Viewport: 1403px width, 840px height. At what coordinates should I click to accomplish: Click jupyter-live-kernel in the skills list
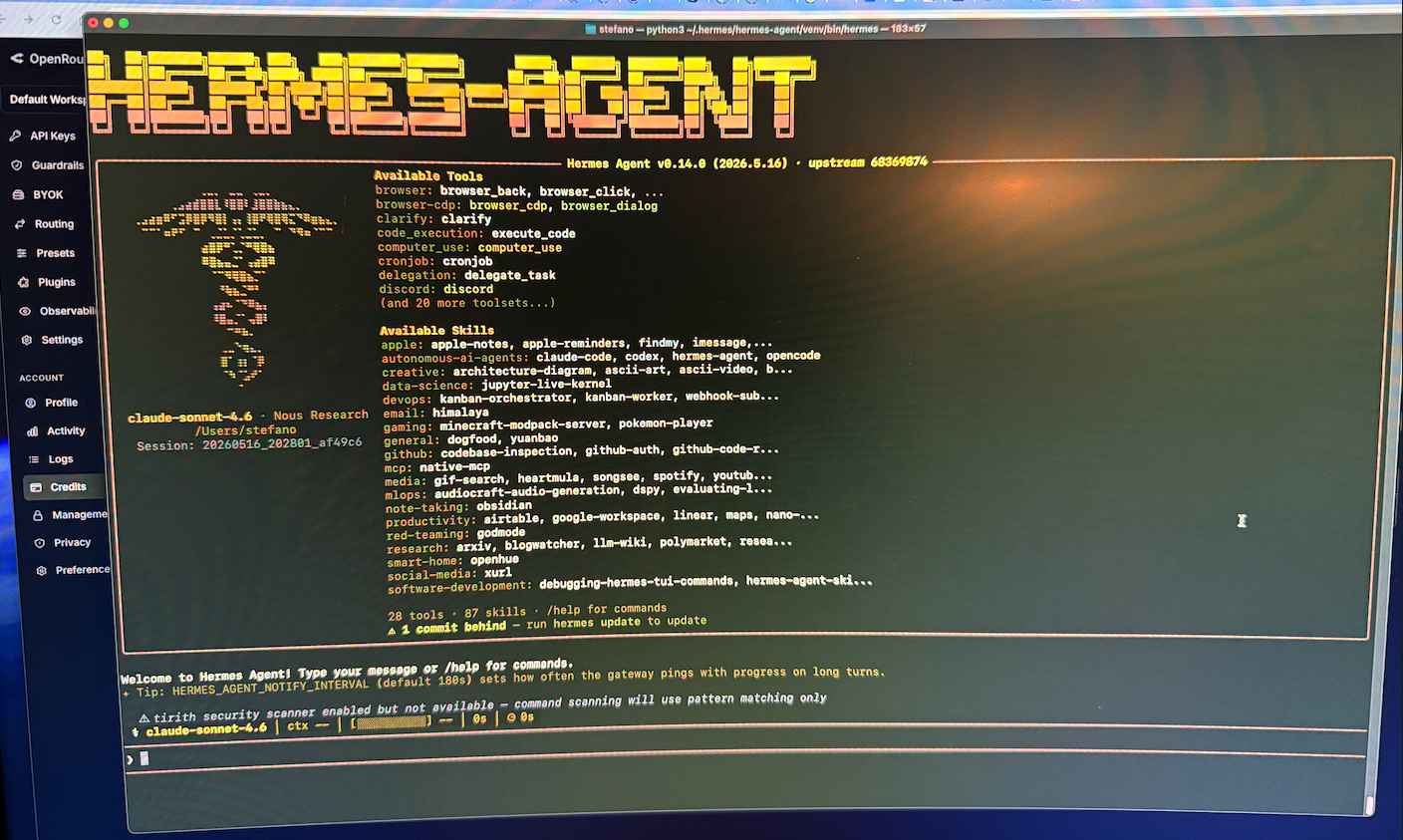[546, 384]
